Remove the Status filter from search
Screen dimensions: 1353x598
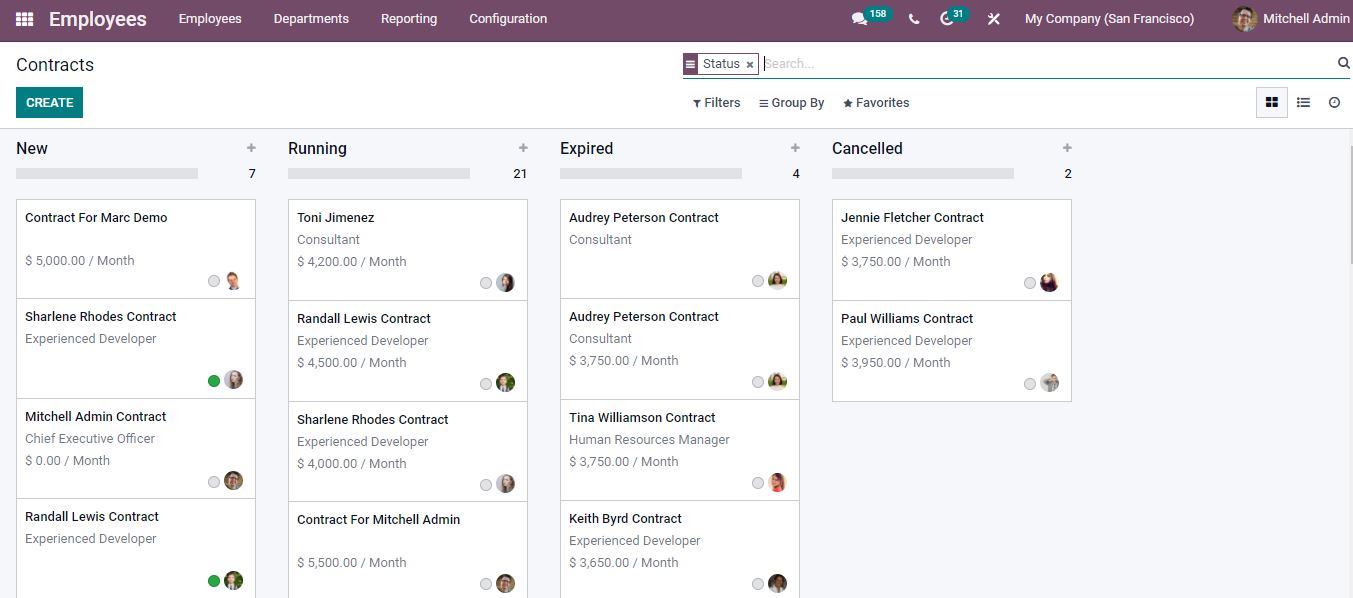coord(750,63)
